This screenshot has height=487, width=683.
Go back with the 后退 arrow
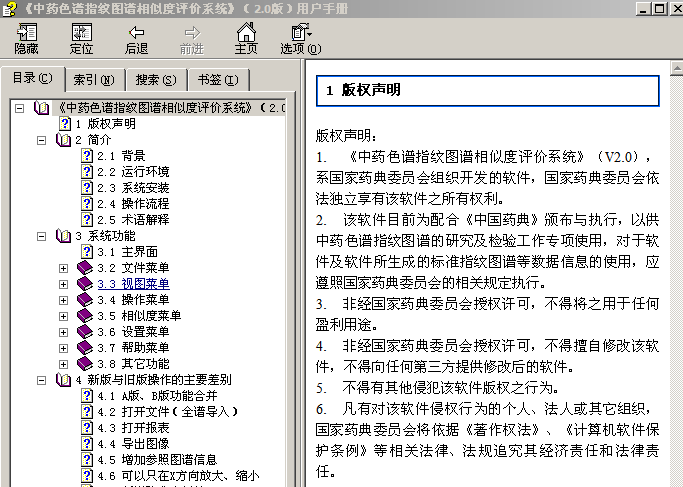click(136, 40)
